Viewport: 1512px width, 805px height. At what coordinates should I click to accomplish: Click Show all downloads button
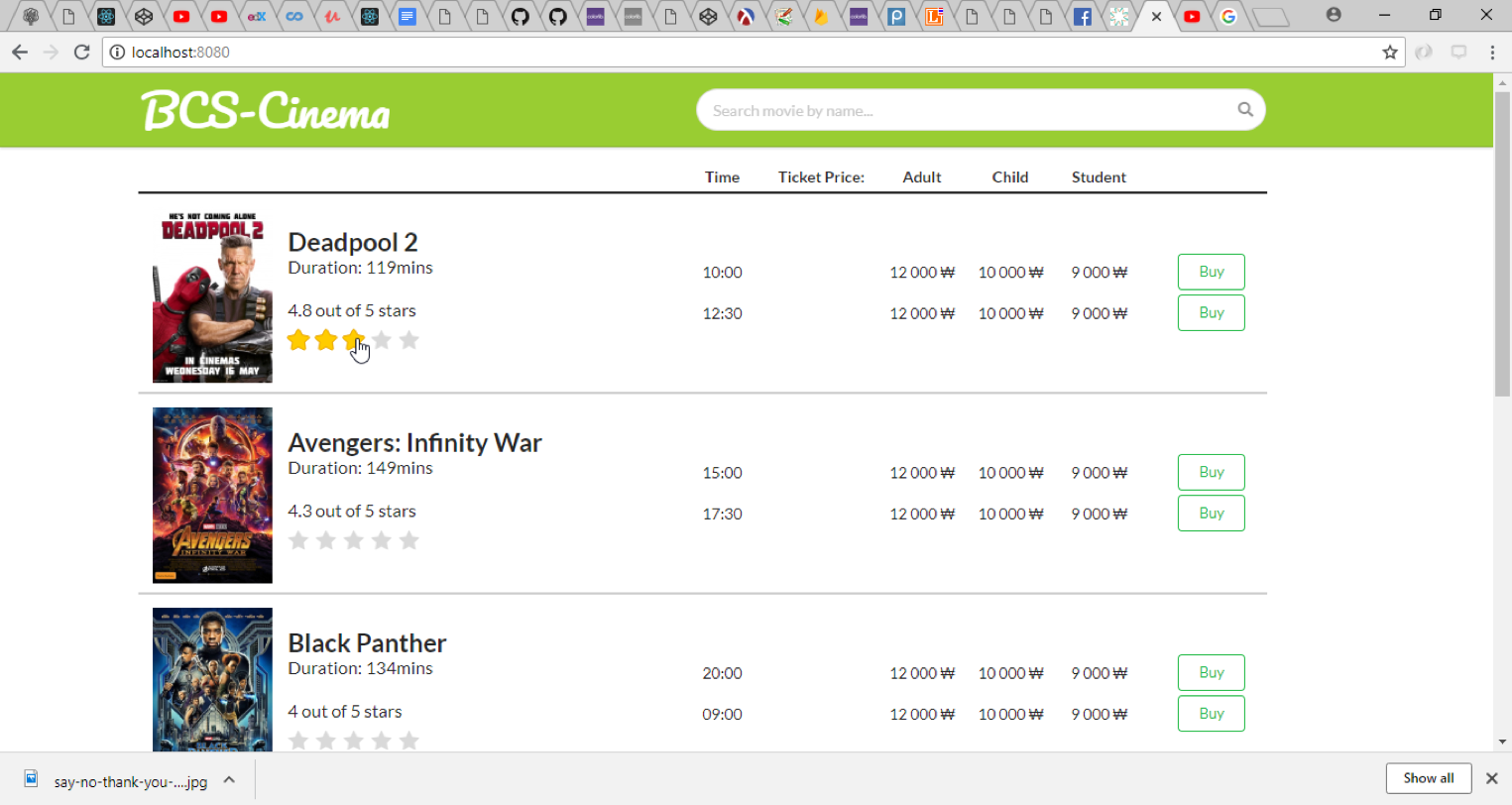tap(1428, 778)
